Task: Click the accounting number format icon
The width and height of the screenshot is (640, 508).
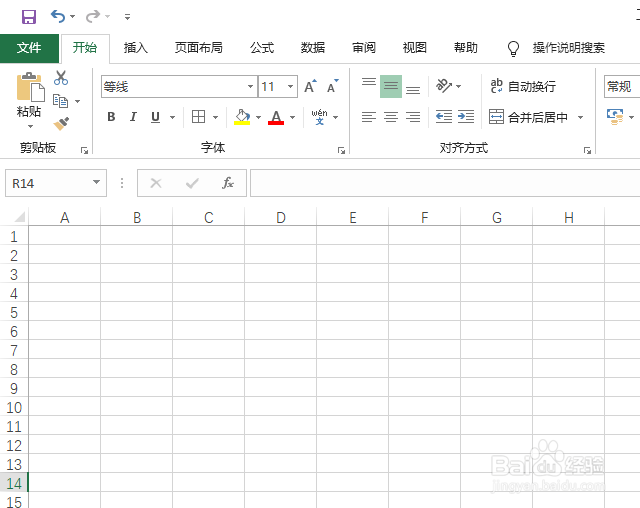Action: [x=615, y=117]
